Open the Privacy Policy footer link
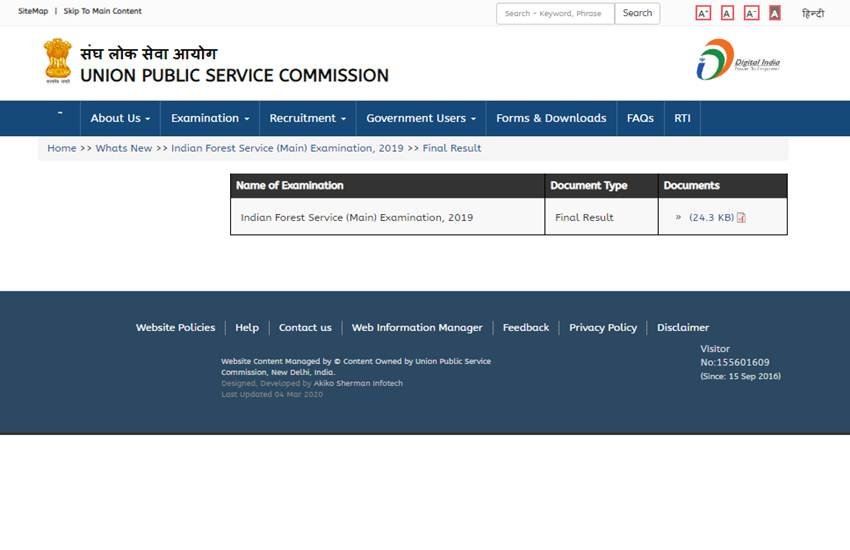This screenshot has width=850, height=550. pyautogui.click(x=603, y=327)
